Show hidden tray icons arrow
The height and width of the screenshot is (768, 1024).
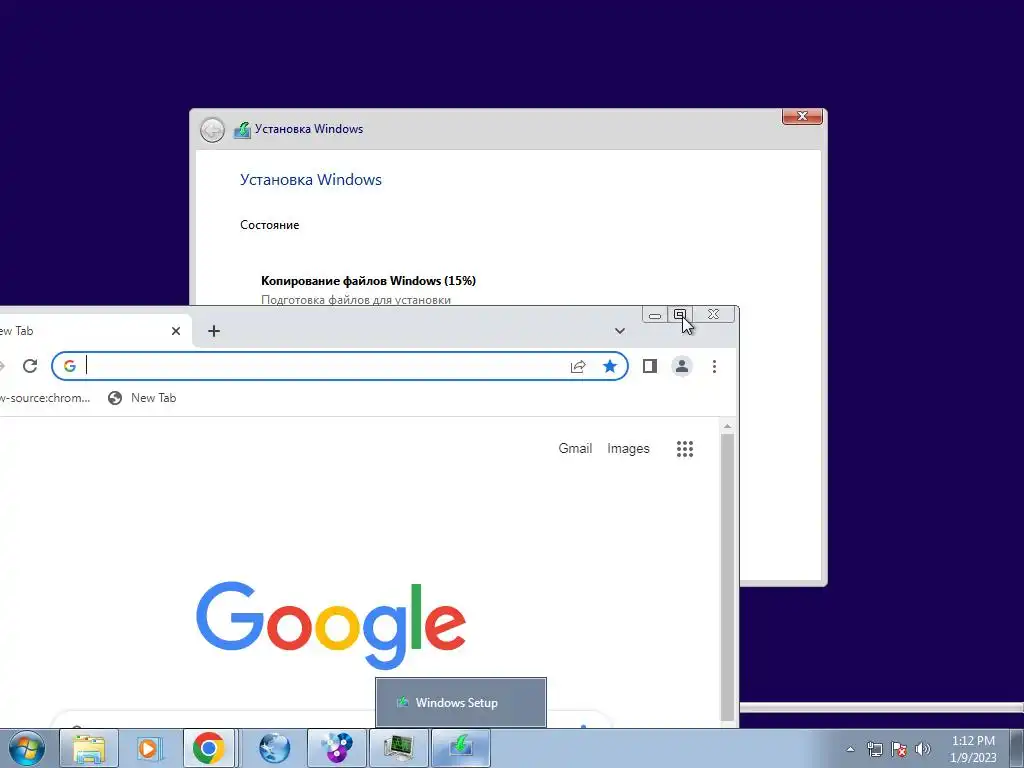(x=850, y=749)
